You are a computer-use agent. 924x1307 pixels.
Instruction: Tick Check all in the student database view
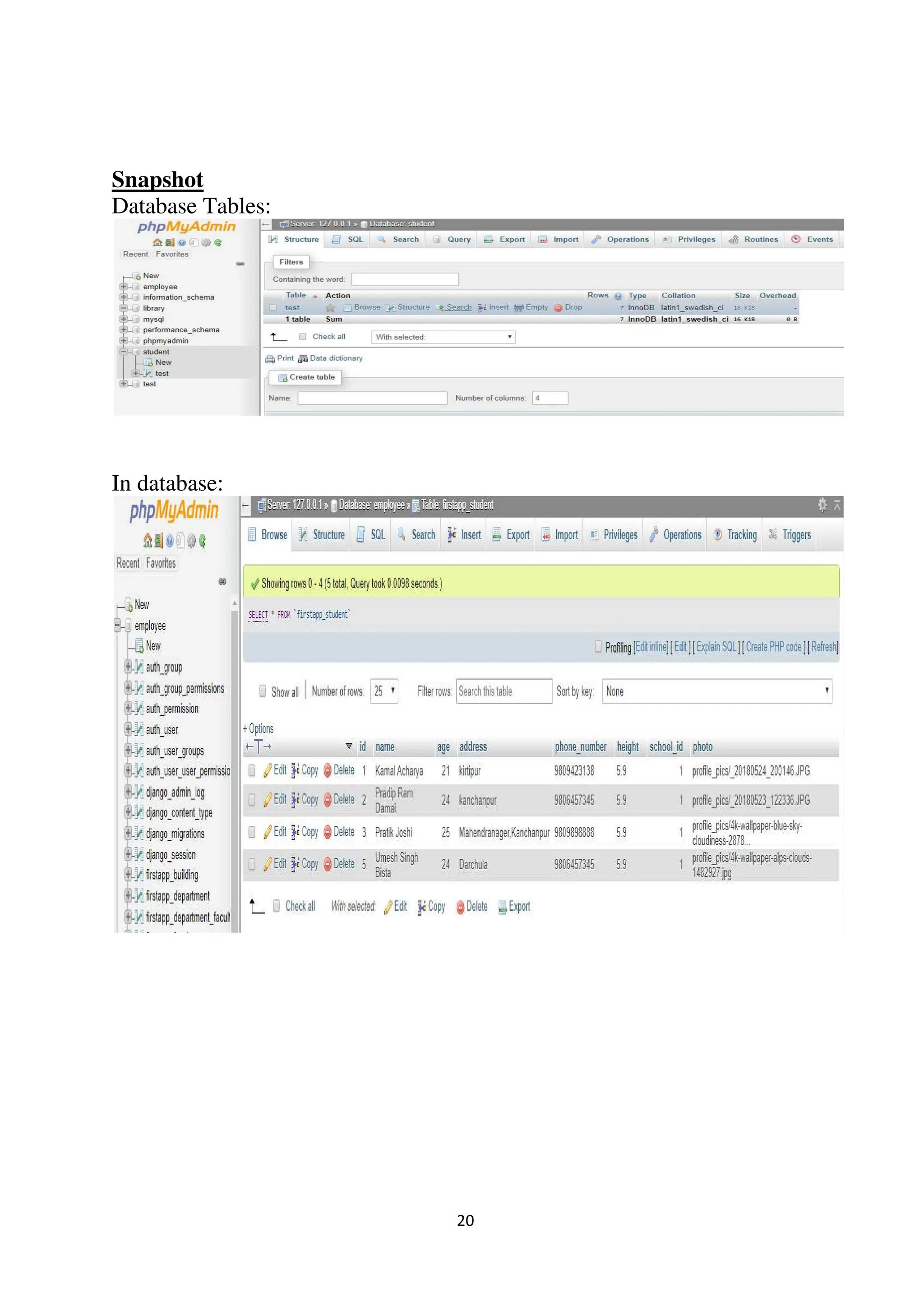(x=303, y=336)
